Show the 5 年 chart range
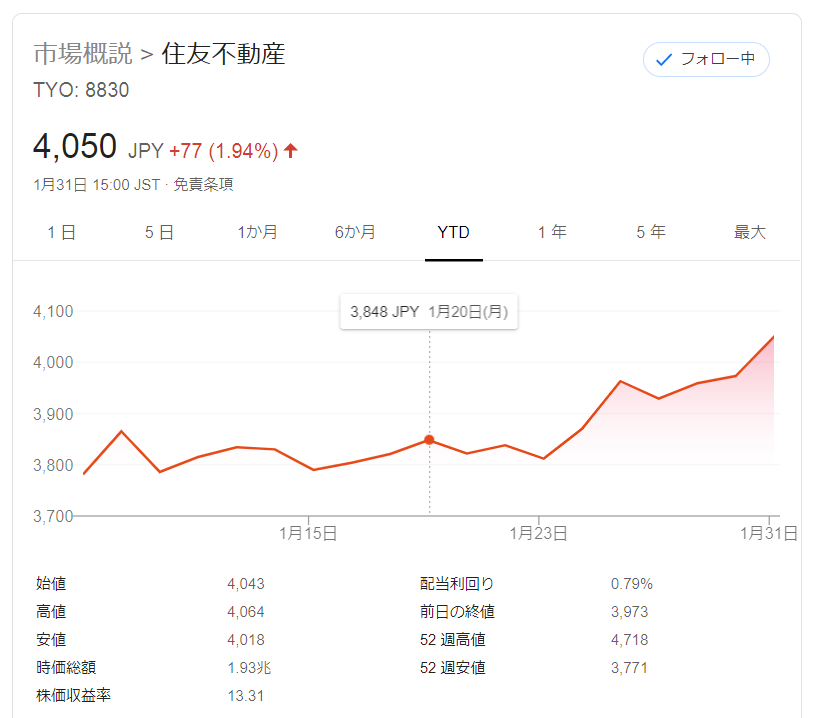This screenshot has height=718, width=815. click(x=651, y=232)
